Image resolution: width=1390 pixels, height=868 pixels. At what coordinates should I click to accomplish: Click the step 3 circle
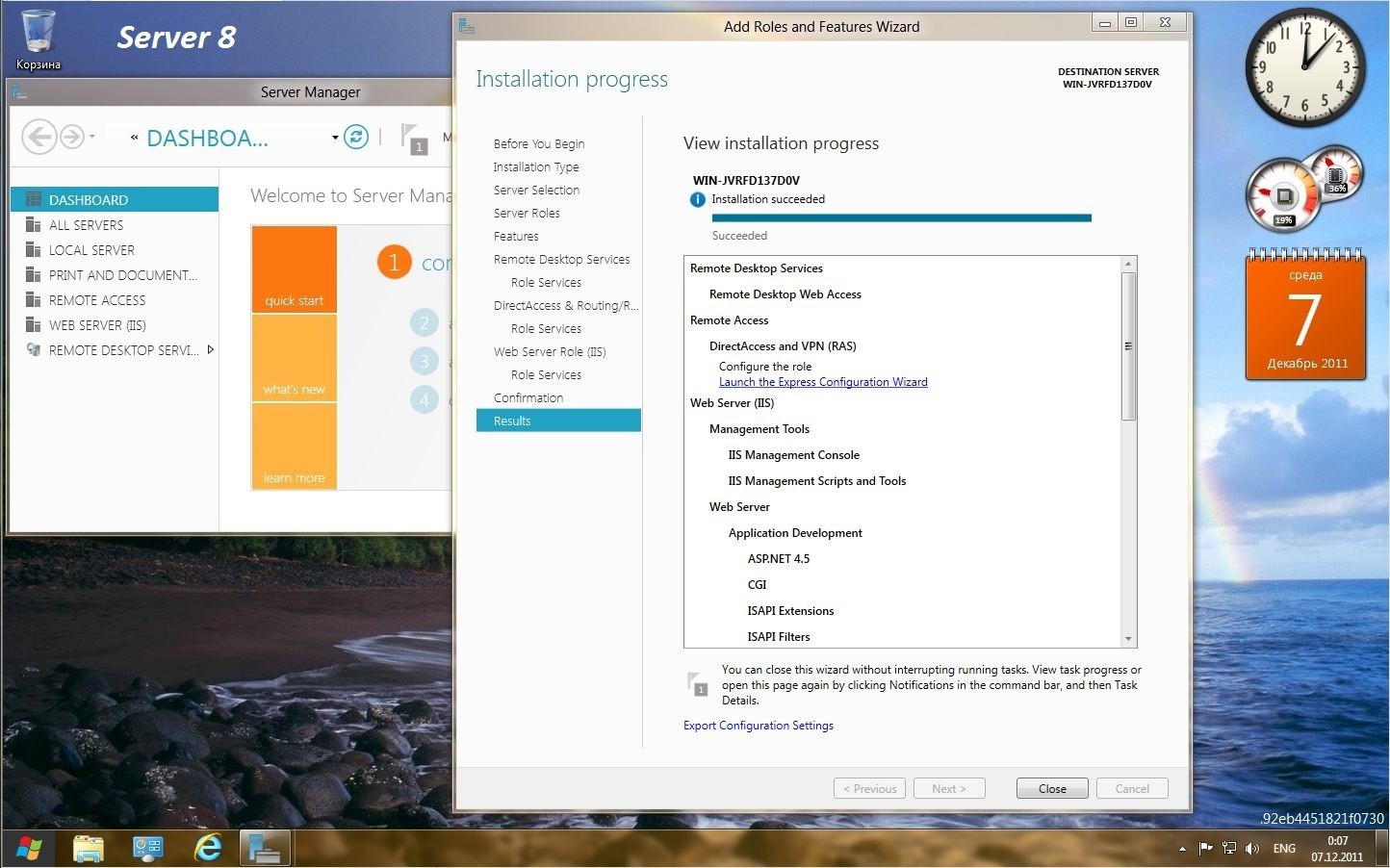[x=424, y=361]
